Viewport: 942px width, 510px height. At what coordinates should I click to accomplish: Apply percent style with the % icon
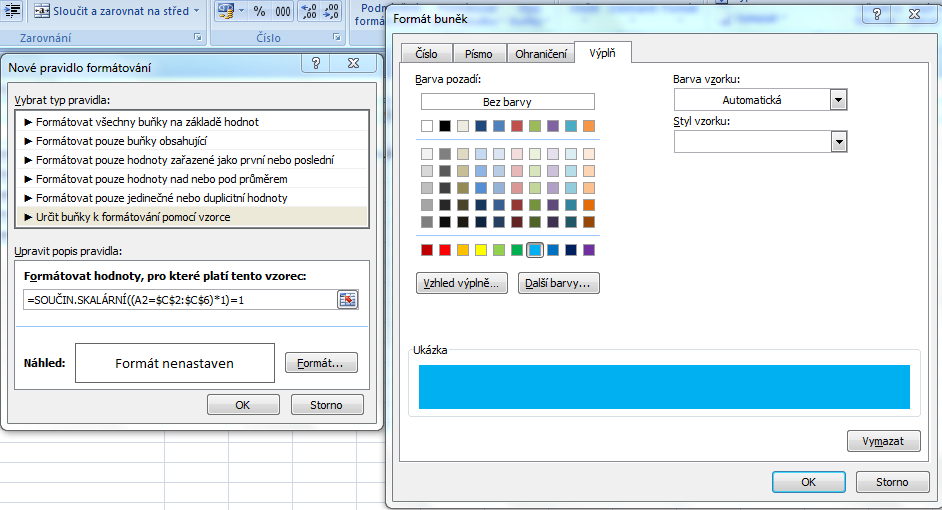point(259,11)
